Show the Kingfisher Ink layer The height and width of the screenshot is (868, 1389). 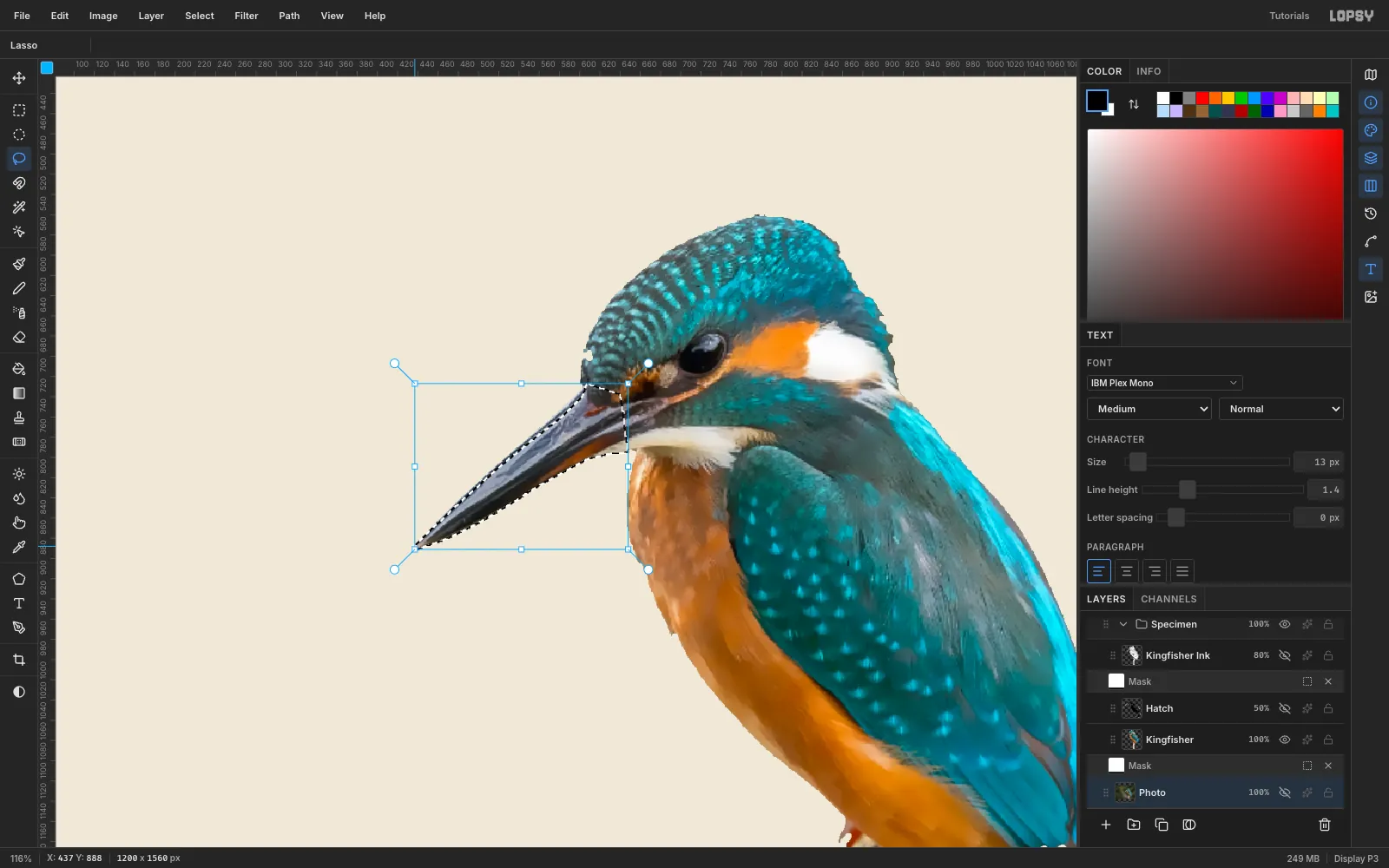1285,655
